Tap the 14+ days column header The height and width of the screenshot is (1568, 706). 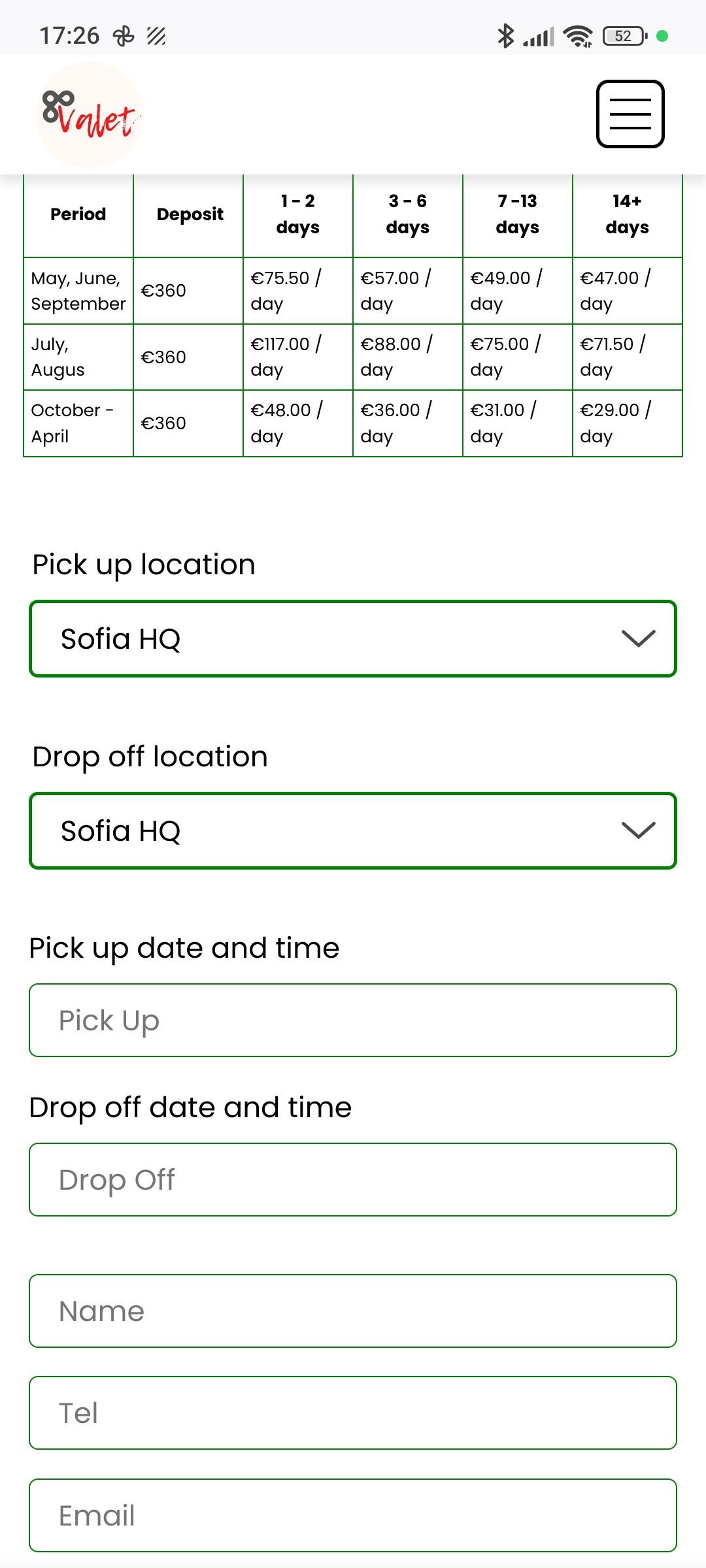point(627,214)
